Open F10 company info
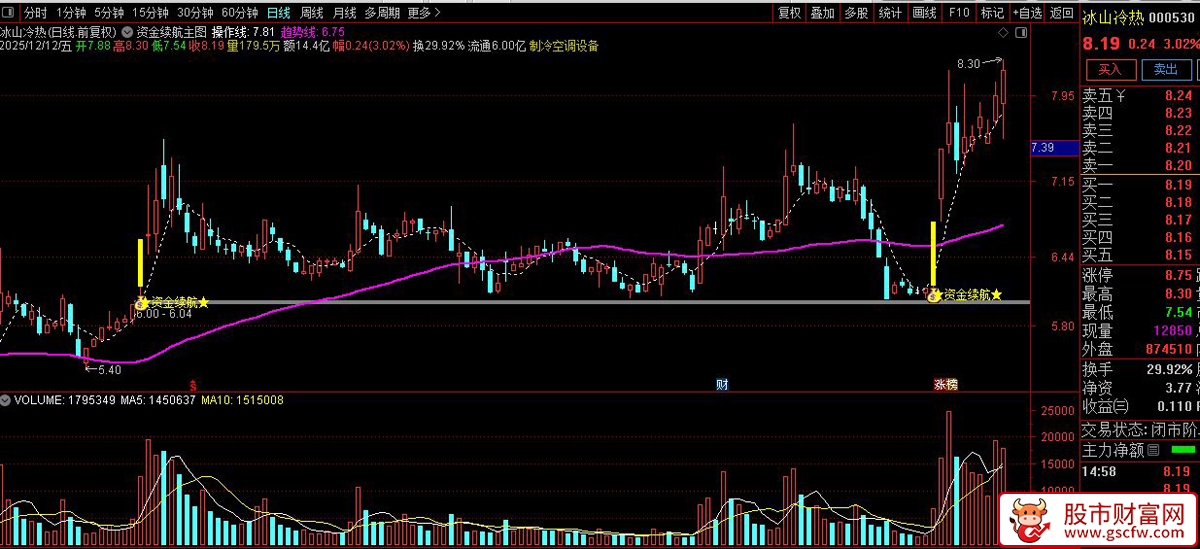The width and height of the screenshot is (1200, 549). pyautogui.click(x=959, y=13)
